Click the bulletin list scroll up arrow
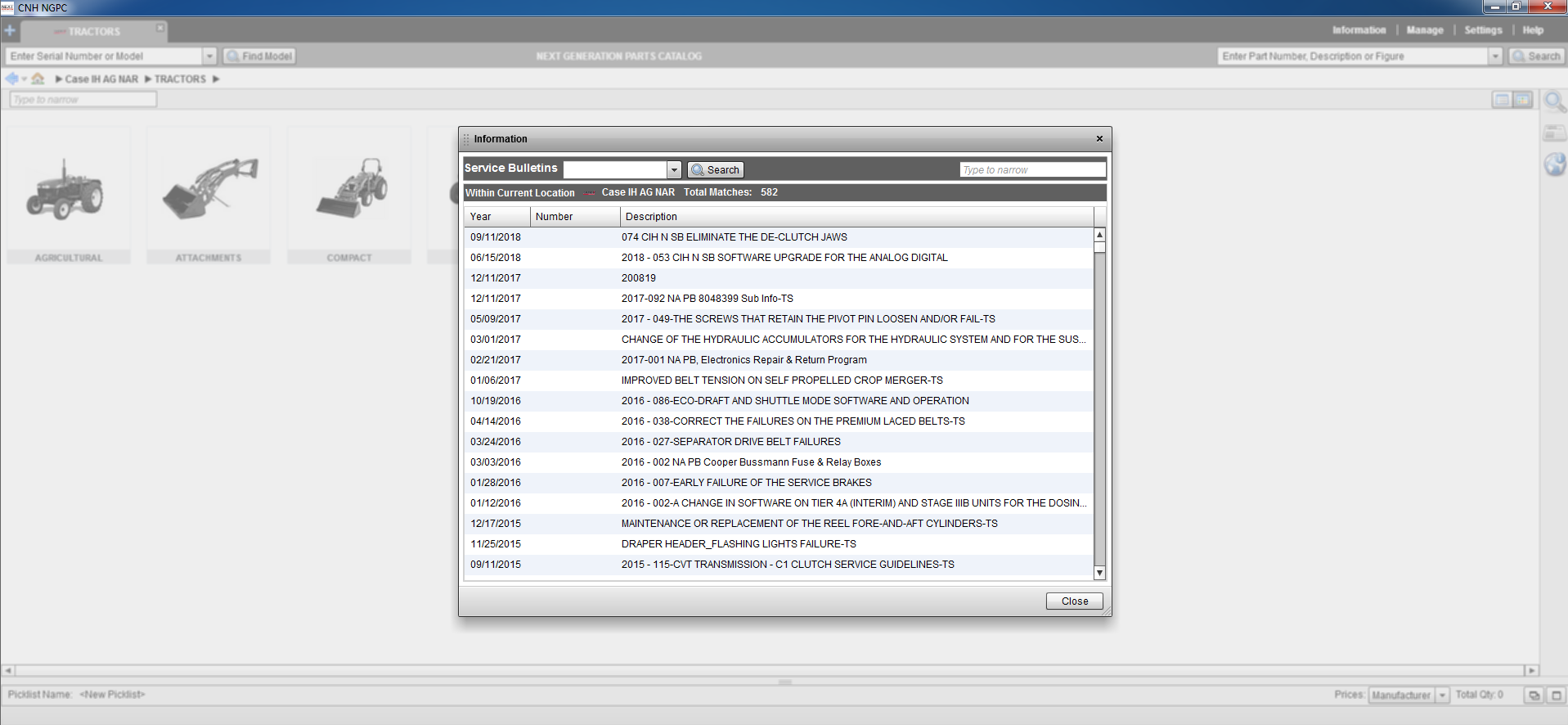This screenshot has width=1568, height=725. [1099, 235]
